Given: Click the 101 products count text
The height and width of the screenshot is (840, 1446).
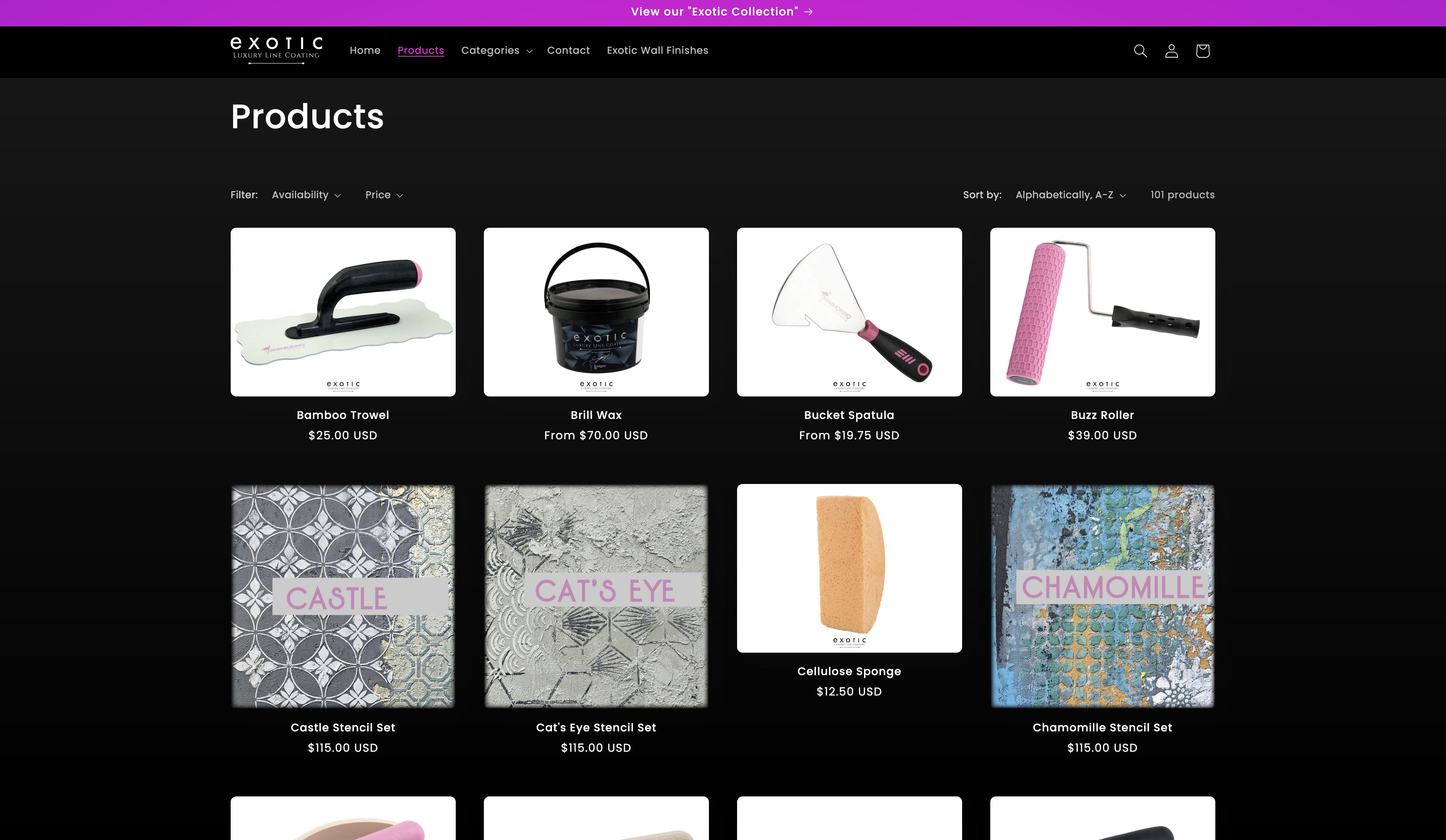Looking at the screenshot, I should [x=1182, y=195].
